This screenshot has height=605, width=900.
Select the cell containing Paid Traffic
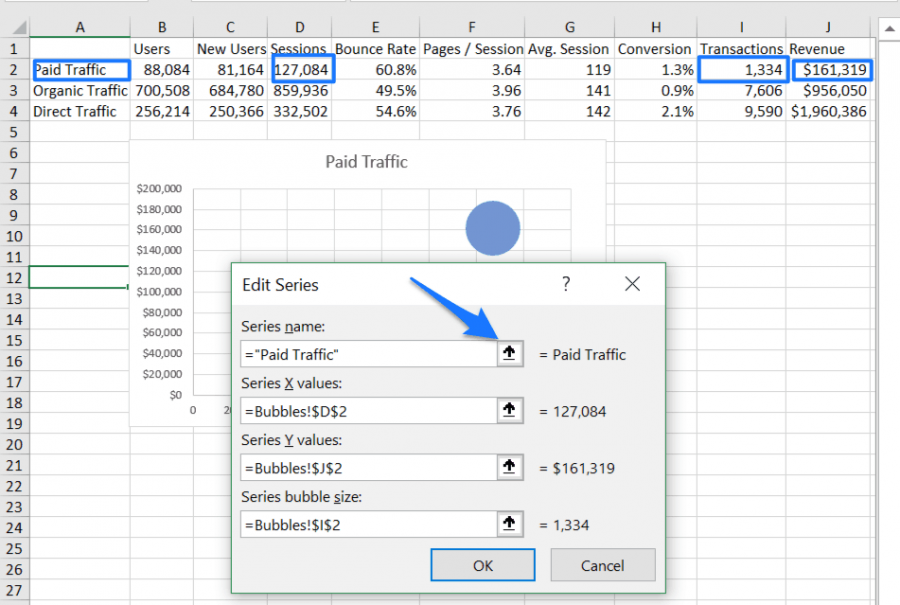coord(79,69)
